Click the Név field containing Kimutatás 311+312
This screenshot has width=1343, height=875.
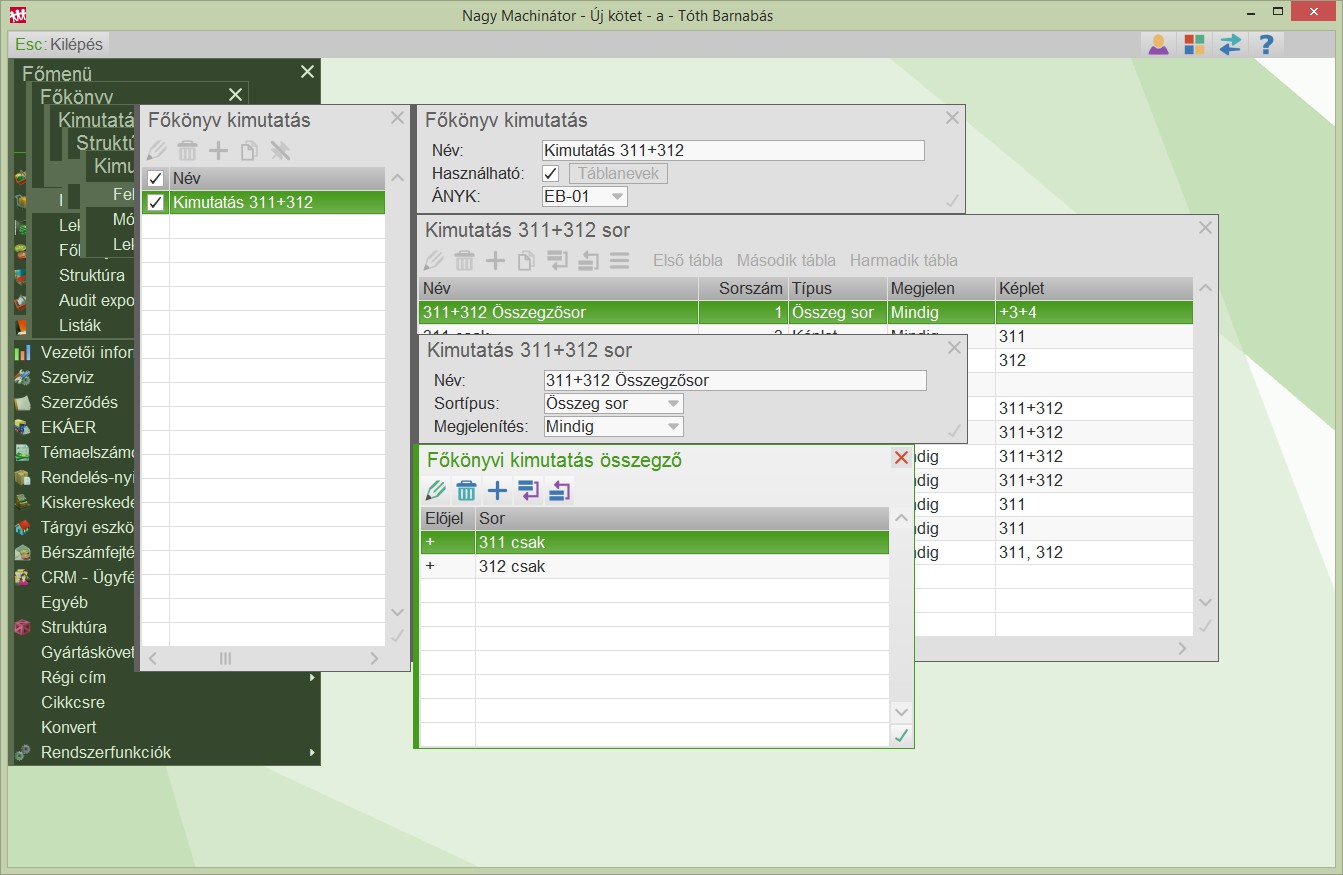point(733,151)
